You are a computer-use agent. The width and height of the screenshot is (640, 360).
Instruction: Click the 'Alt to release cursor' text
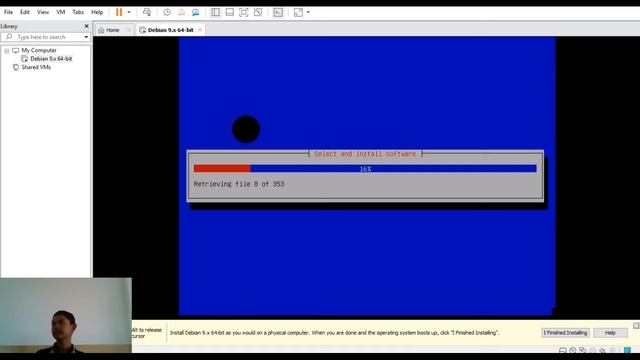[x=147, y=333]
